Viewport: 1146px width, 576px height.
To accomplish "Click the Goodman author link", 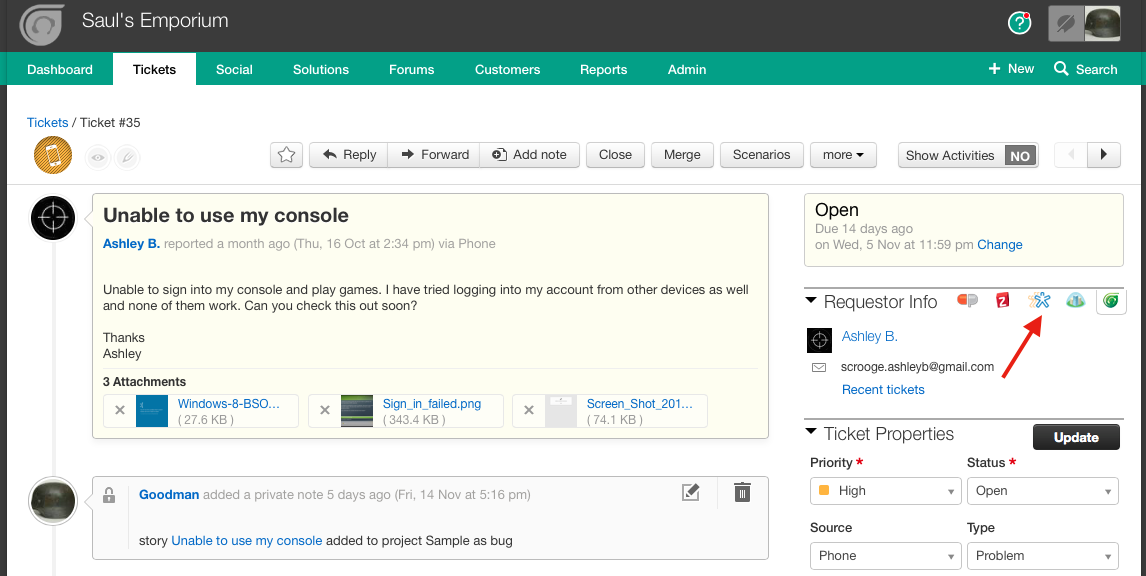I will tap(169, 495).
